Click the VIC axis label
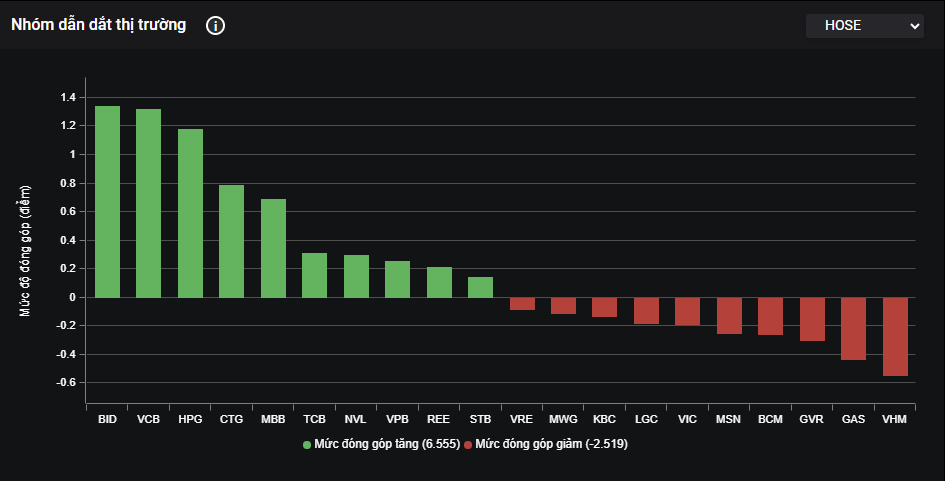The image size is (945, 481). click(687, 420)
